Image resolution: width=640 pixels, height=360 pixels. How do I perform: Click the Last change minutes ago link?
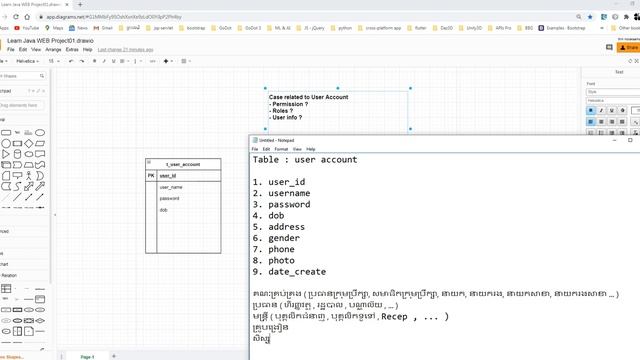point(125,49)
